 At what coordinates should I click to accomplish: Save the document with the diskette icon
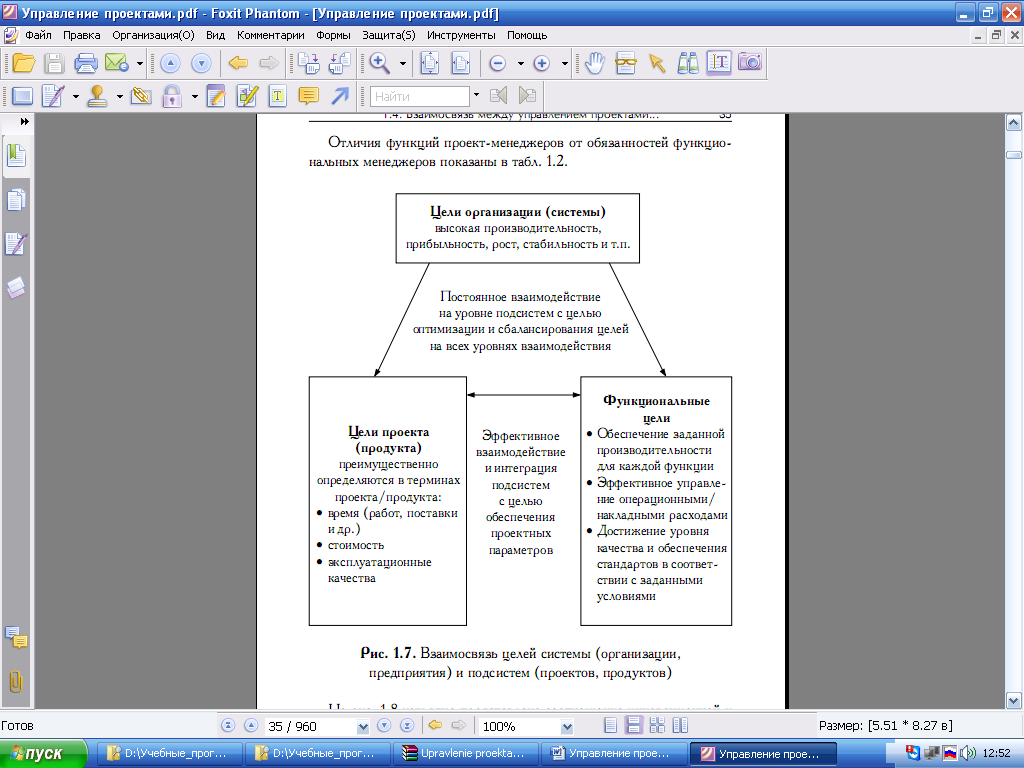(x=54, y=63)
